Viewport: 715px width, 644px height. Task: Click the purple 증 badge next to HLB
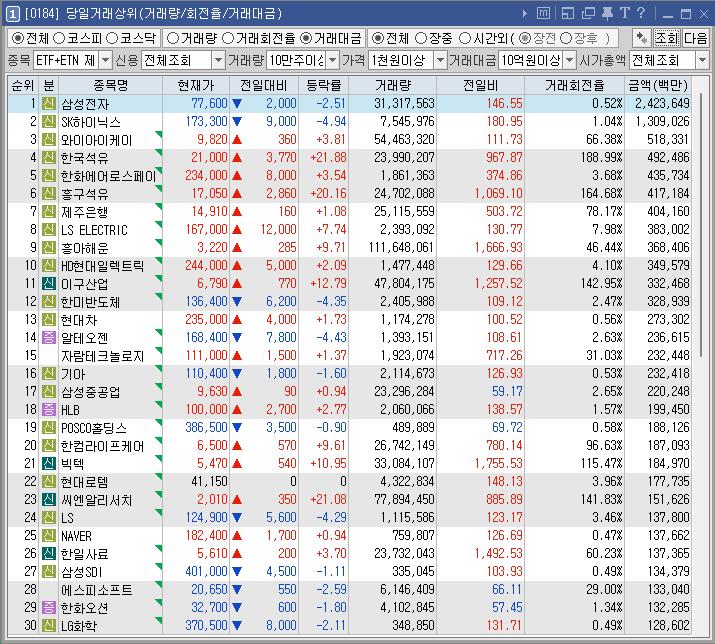(49, 409)
